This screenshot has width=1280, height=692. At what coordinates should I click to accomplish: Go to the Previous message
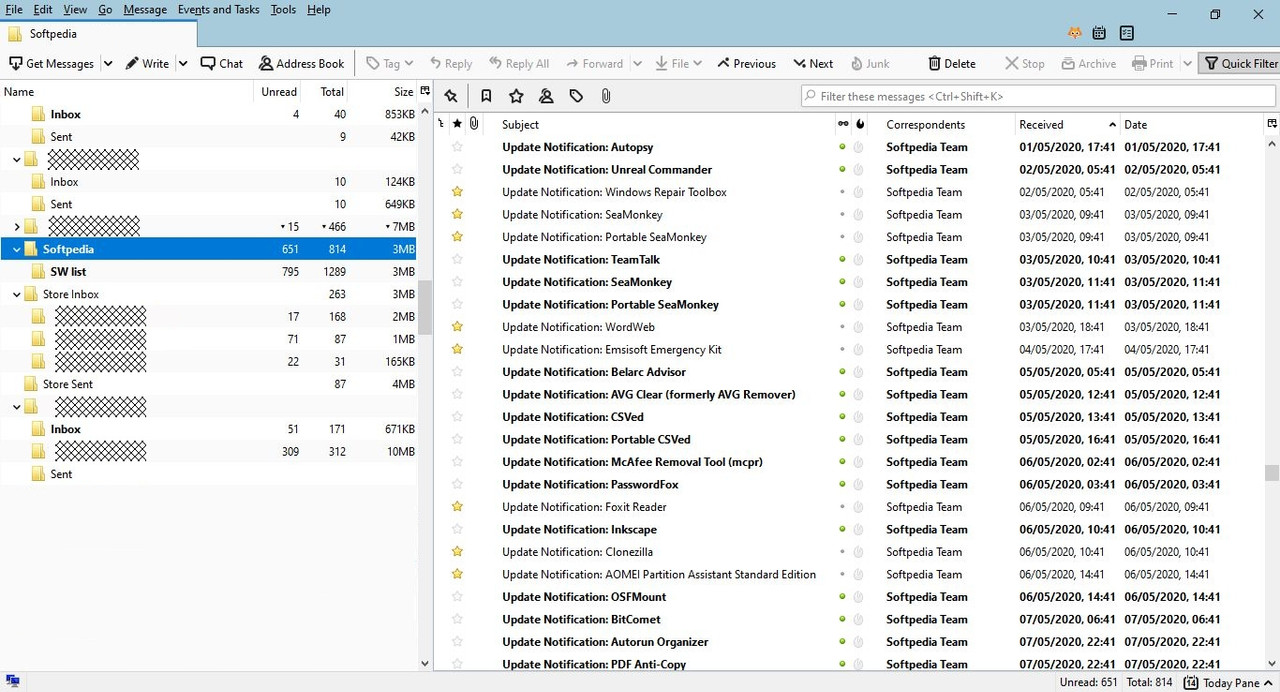pyautogui.click(x=746, y=63)
